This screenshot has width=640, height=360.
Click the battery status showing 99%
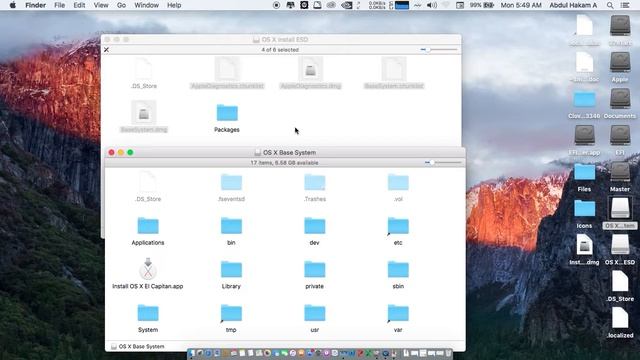click(x=482, y=5)
